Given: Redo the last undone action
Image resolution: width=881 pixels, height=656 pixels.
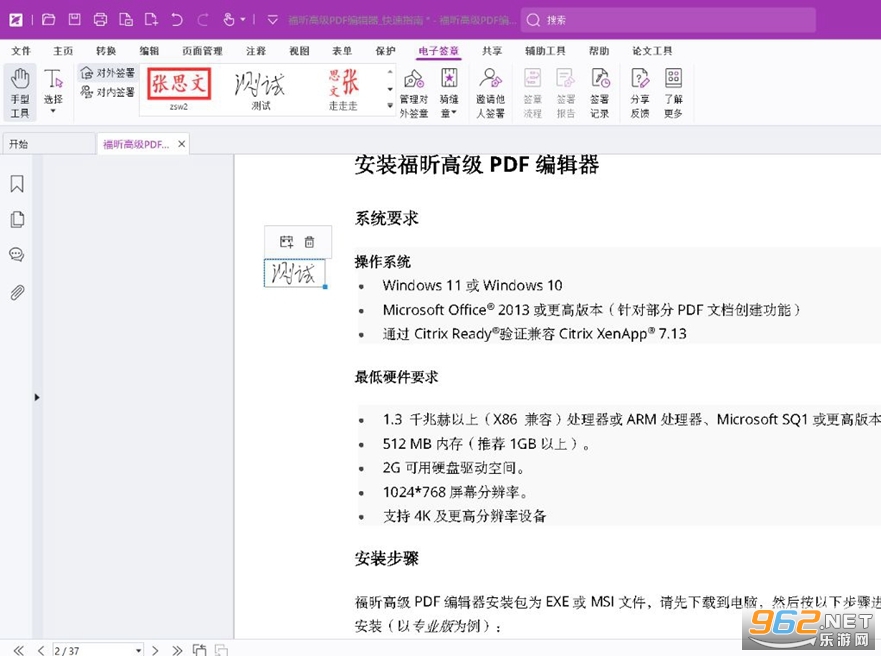Looking at the screenshot, I should (202, 20).
